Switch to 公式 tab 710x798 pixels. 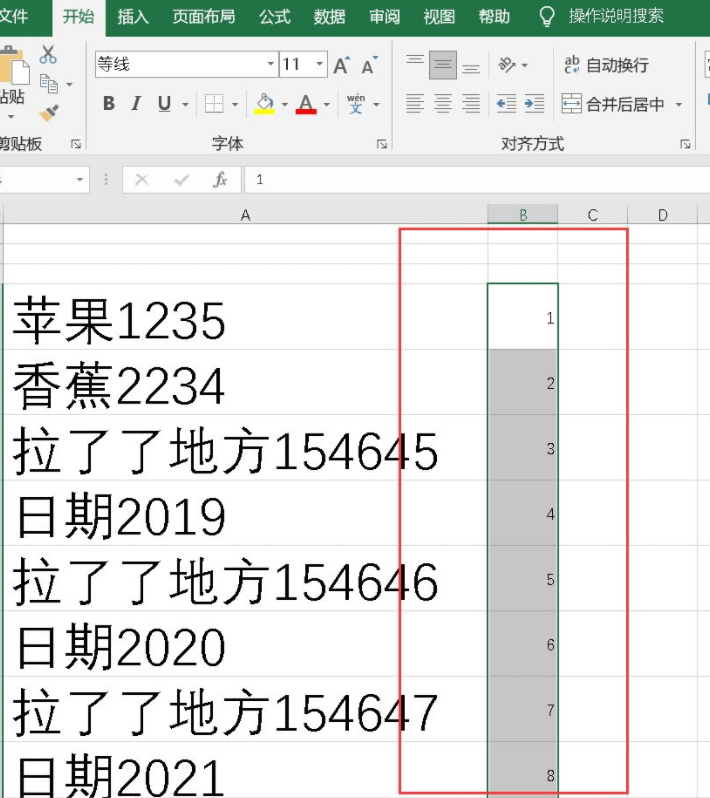point(275,17)
